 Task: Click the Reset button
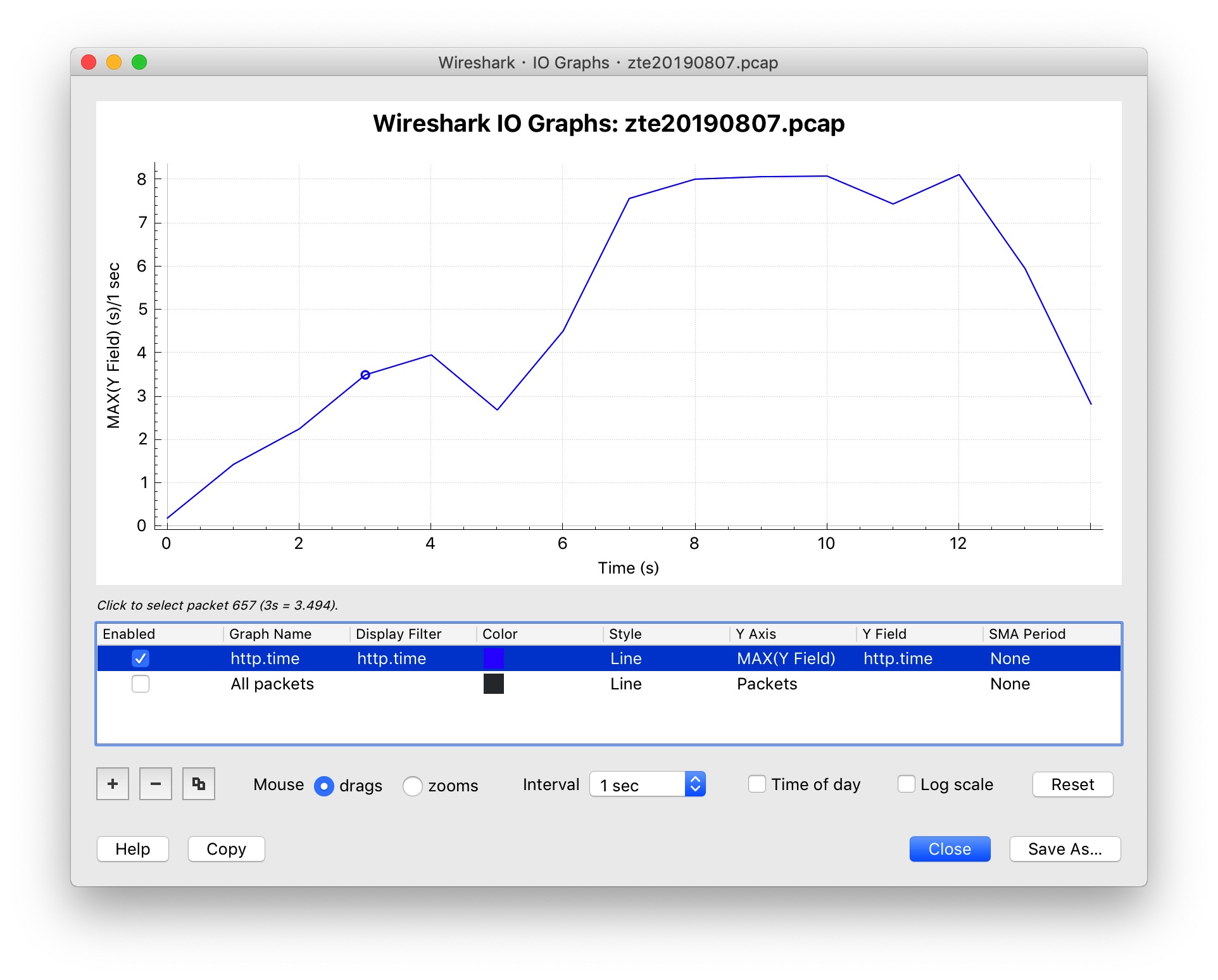click(1072, 784)
